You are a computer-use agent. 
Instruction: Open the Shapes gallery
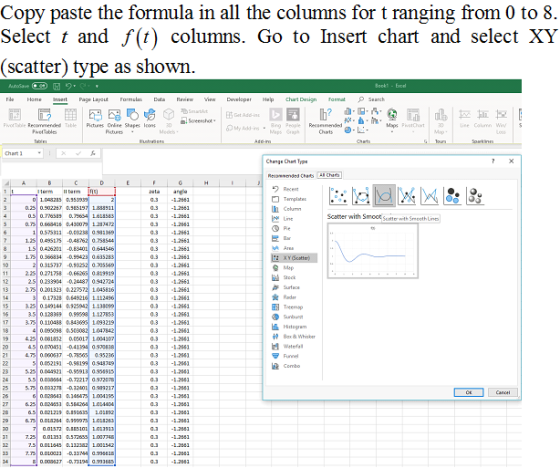(132, 120)
